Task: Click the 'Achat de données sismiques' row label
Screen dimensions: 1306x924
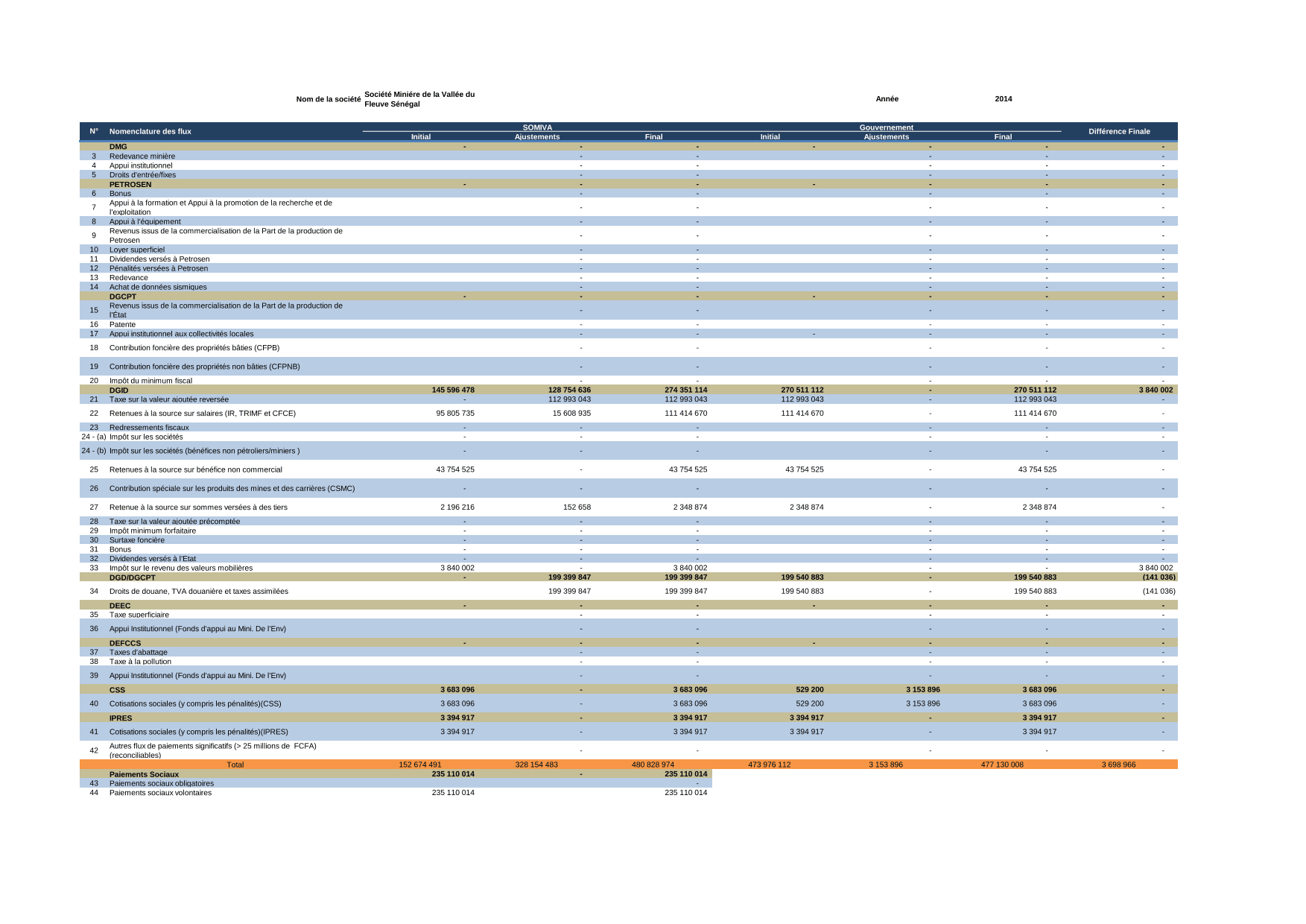Action: coord(158,287)
